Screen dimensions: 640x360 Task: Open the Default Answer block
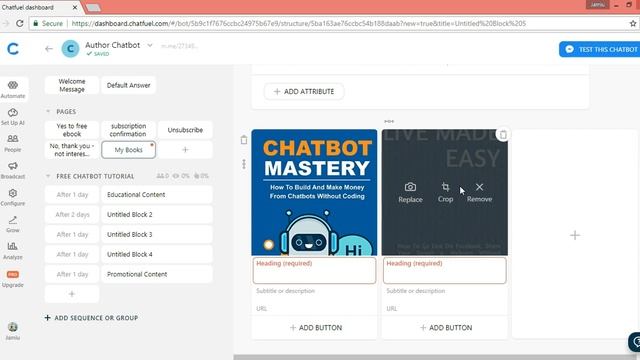pyautogui.click(x=129, y=85)
